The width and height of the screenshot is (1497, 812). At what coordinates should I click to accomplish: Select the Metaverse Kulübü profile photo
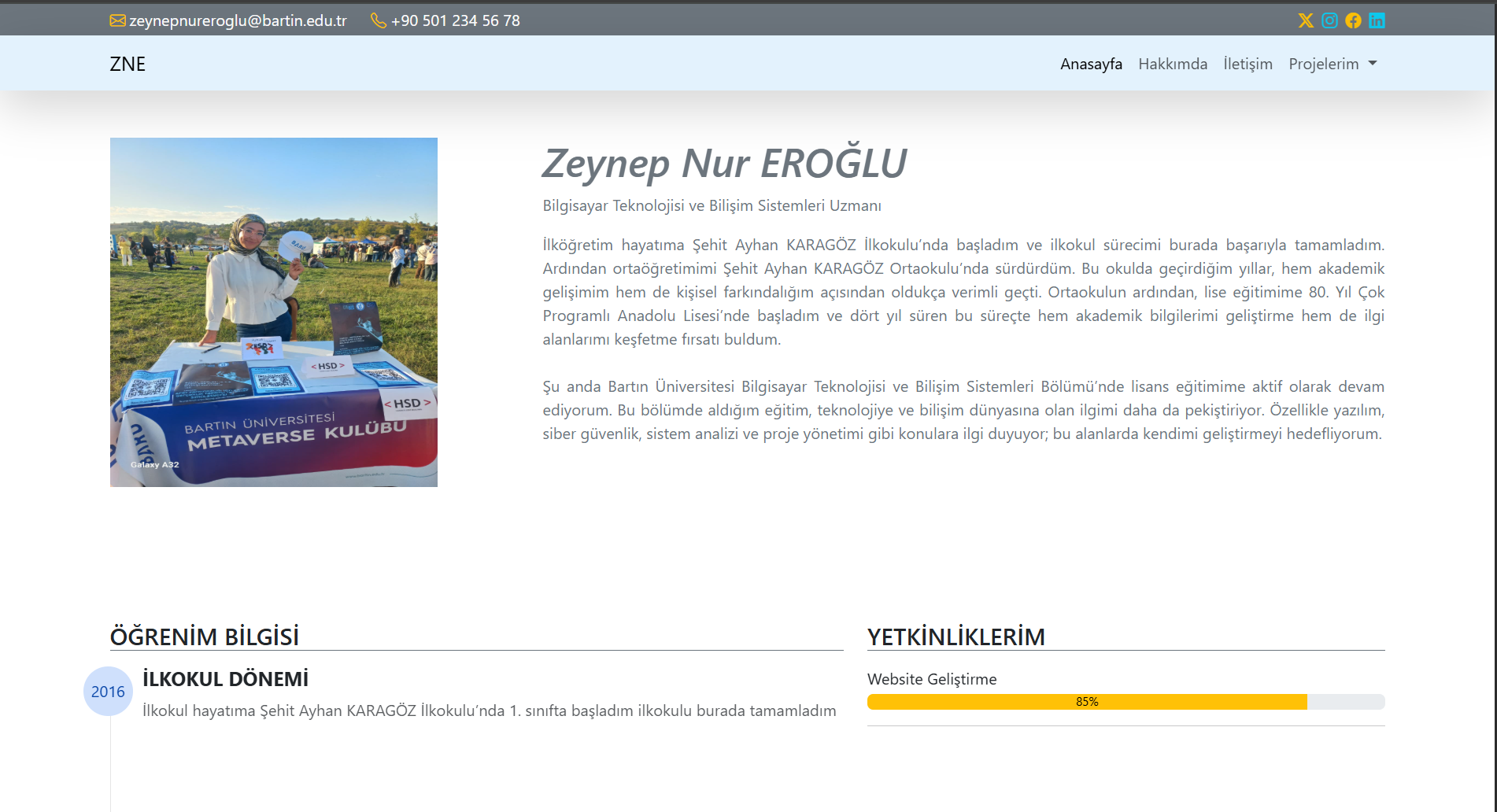(273, 312)
